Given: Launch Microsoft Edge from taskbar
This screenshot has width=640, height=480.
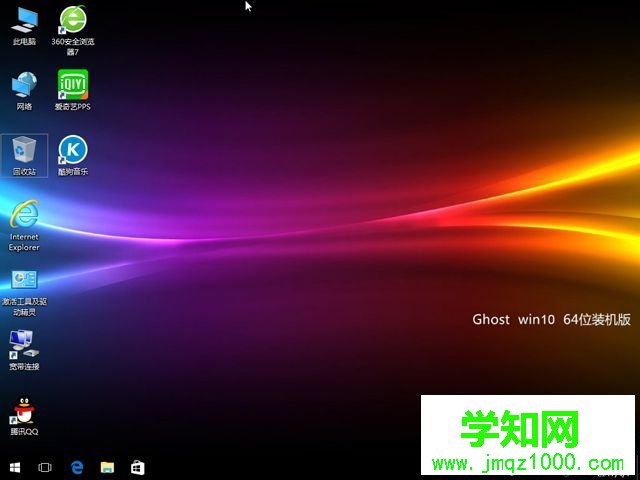Looking at the screenshot, I should point(77,467).
